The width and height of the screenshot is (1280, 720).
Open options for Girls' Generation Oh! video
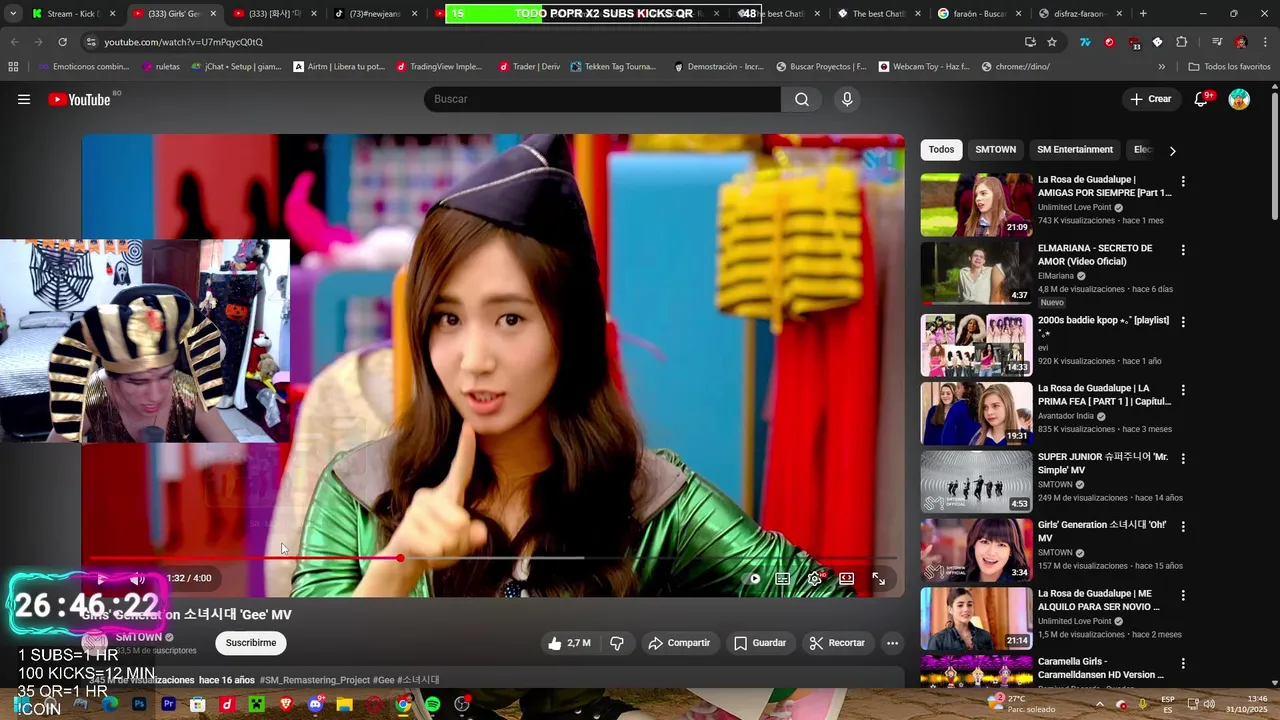(1183, 526)
